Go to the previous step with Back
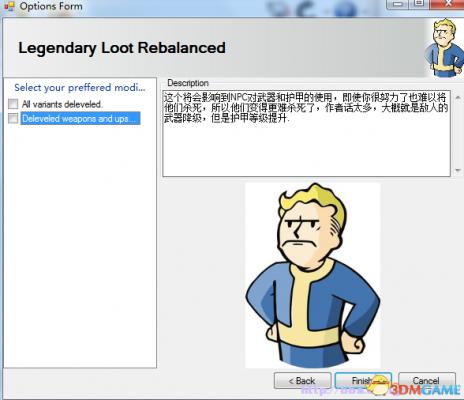This screenshot has width=464, height=400. pyautogui.click(x=302, y=380)
